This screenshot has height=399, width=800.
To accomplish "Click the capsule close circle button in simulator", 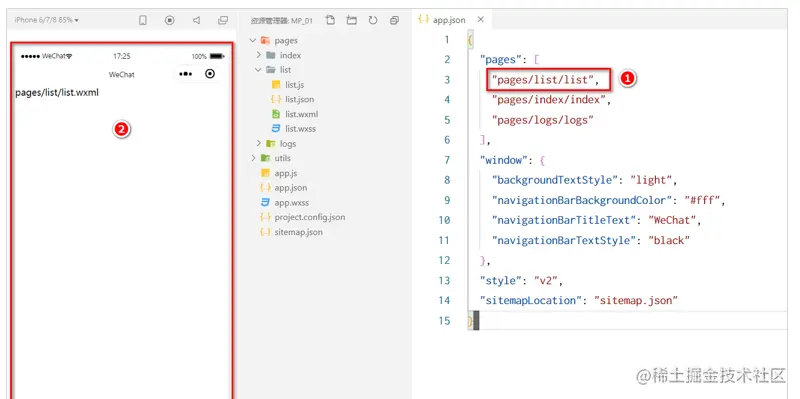I will coord(210,74).
